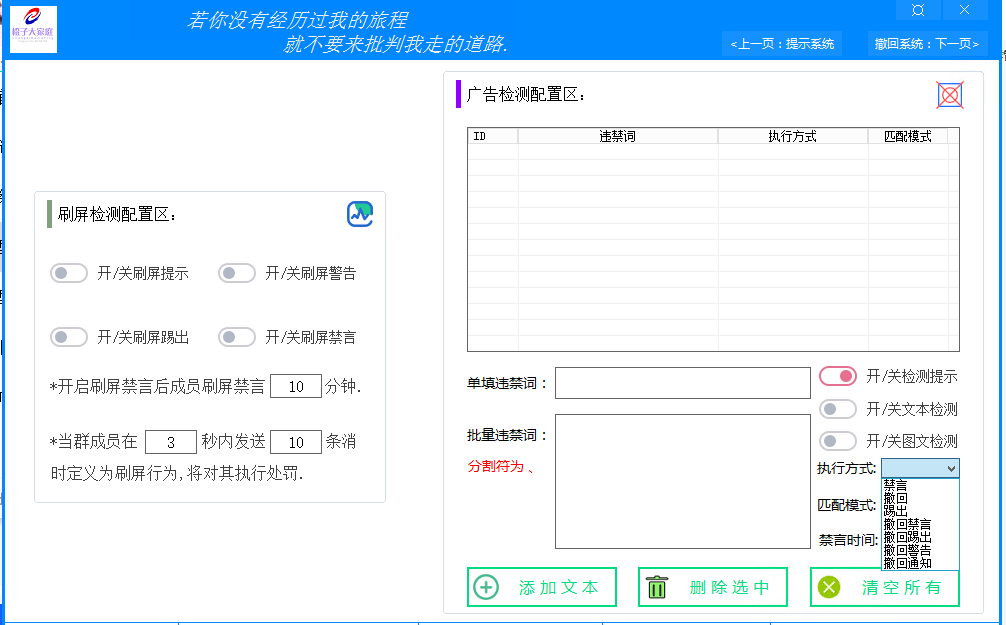This screenshot has height=625, width=1006.
Task: Enable the 开/关刷屏踢出 switch
Action: click(69, 337)
